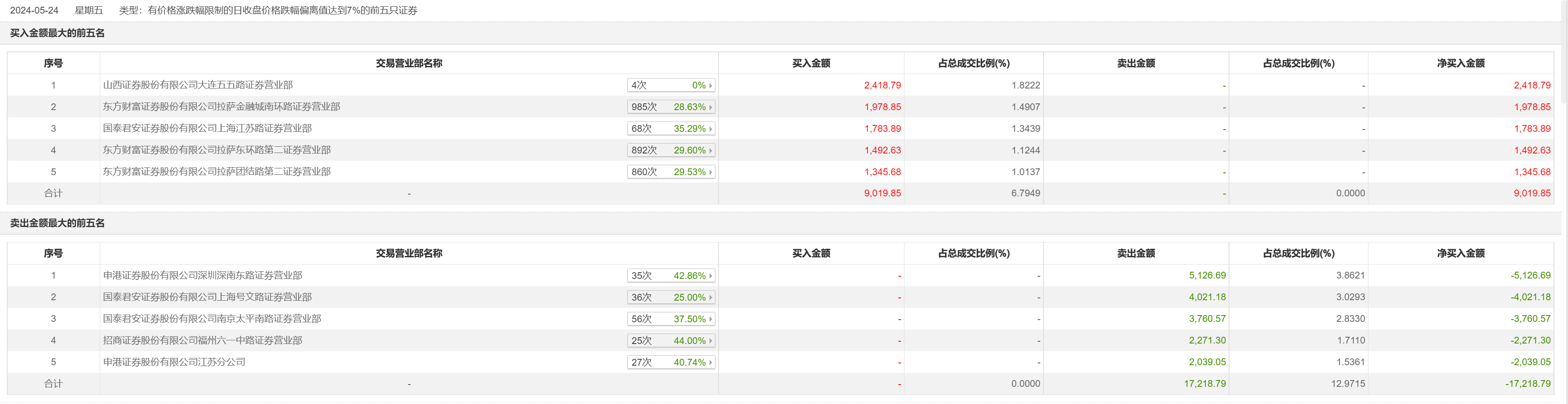Open 东方财富证券拉萨团结路第二证券营业部 link
The width and height of the screenshot is (1568, 404).
(217, 172)
